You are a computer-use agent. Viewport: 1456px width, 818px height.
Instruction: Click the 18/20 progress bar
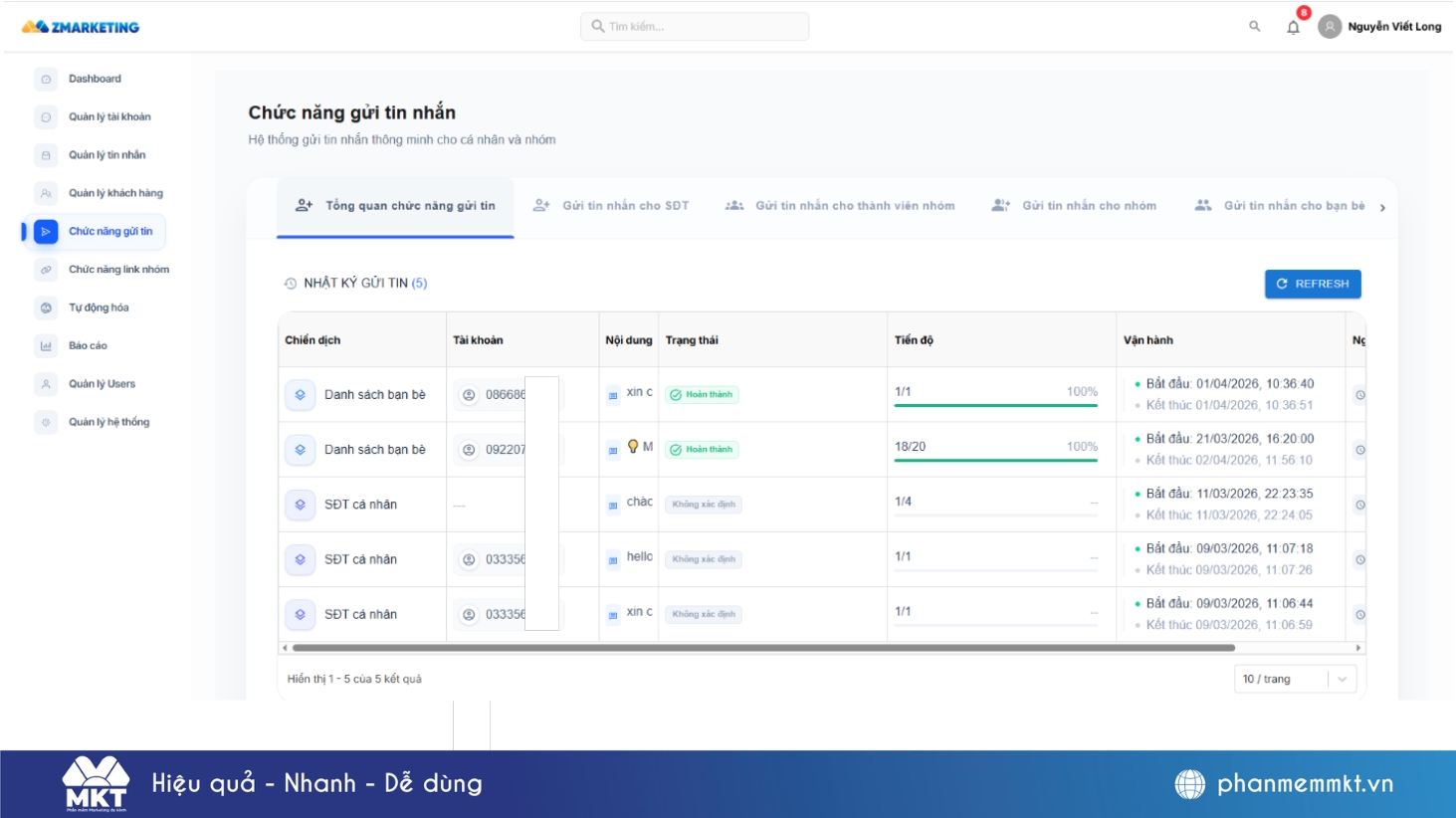click(995, 460)
